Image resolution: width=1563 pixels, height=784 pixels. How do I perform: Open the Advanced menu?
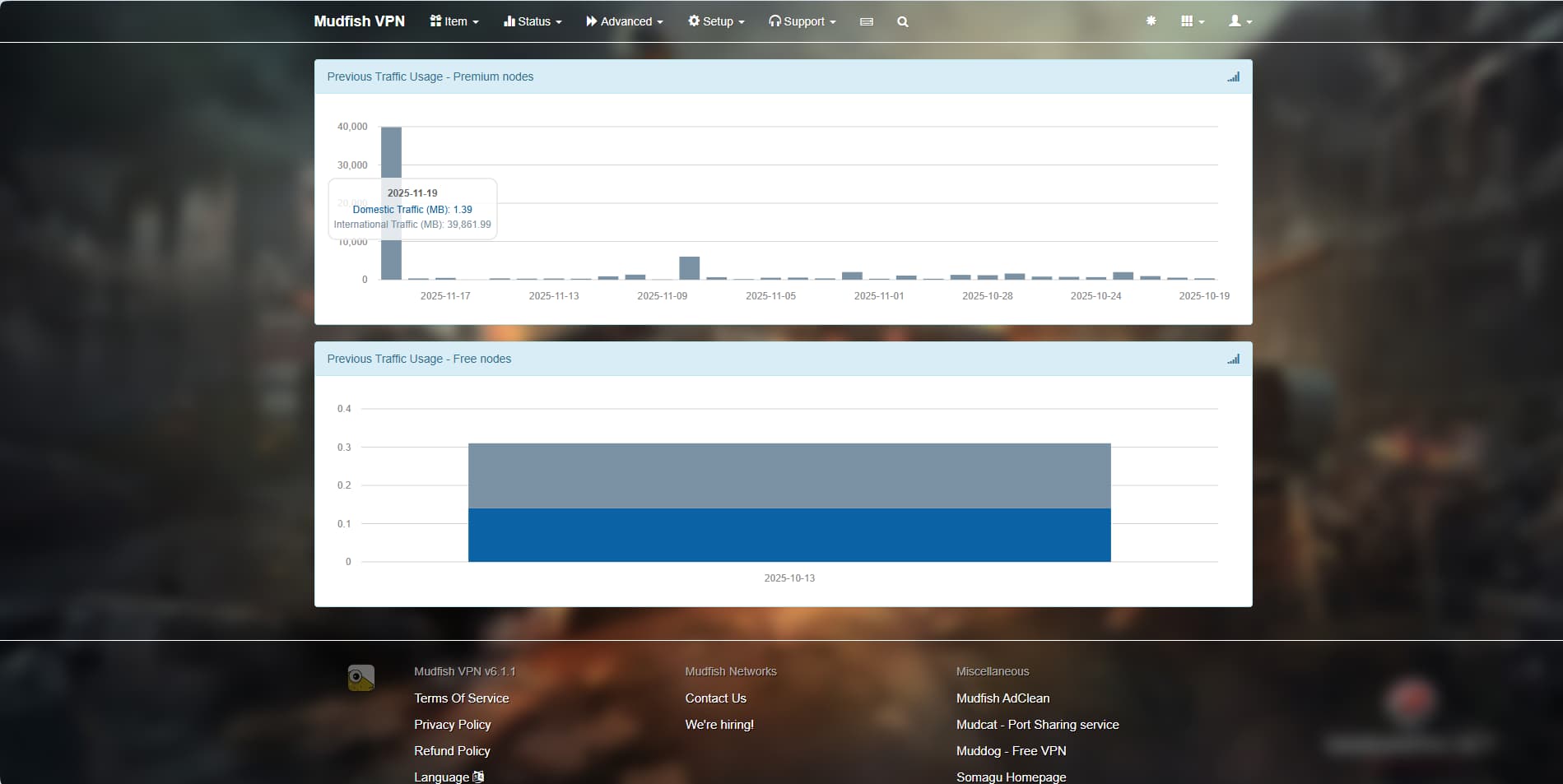(624, 21)
